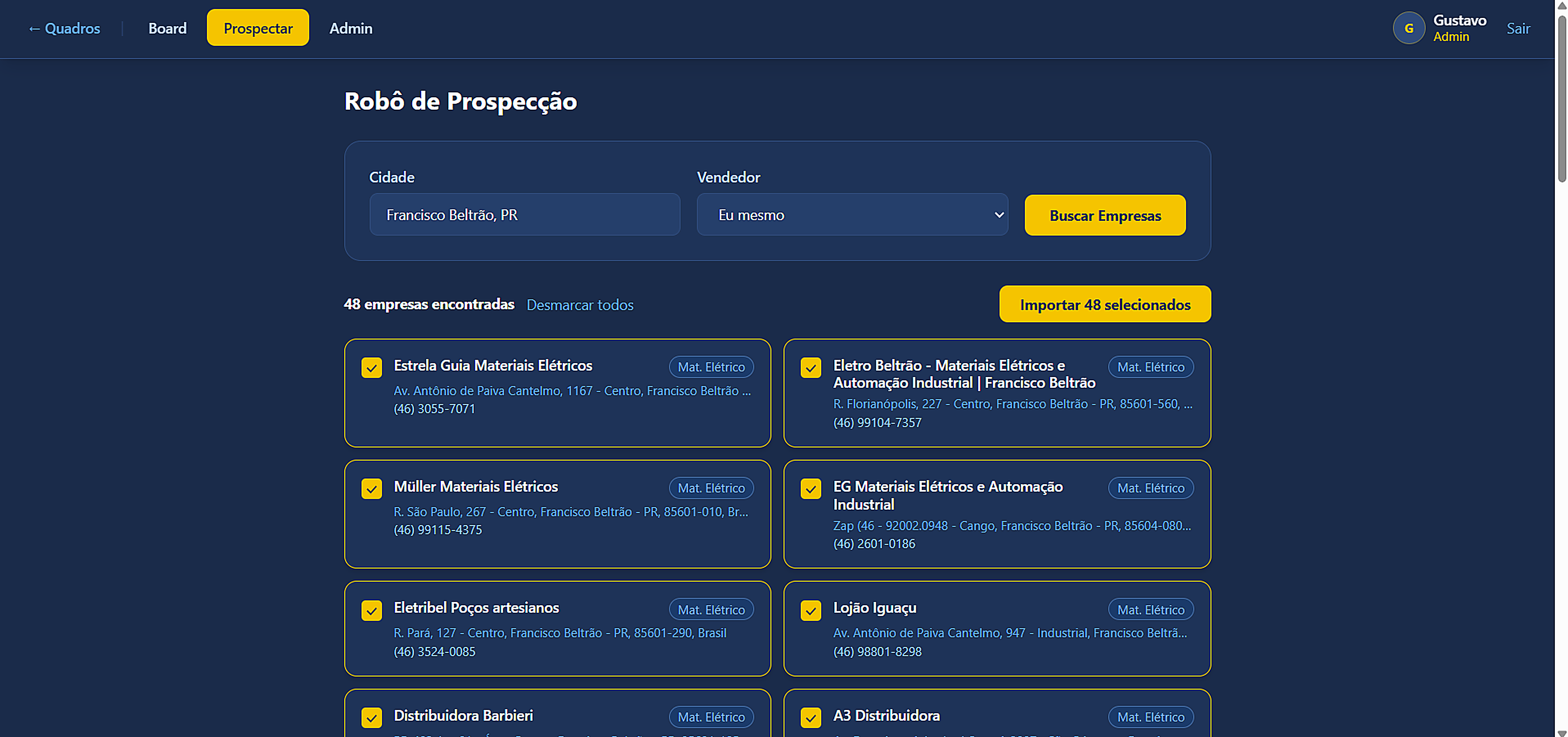Click address R. Florianópolis, 227
The width and height of the screenshot is (1568, 737).
(x=1012, y=404)
